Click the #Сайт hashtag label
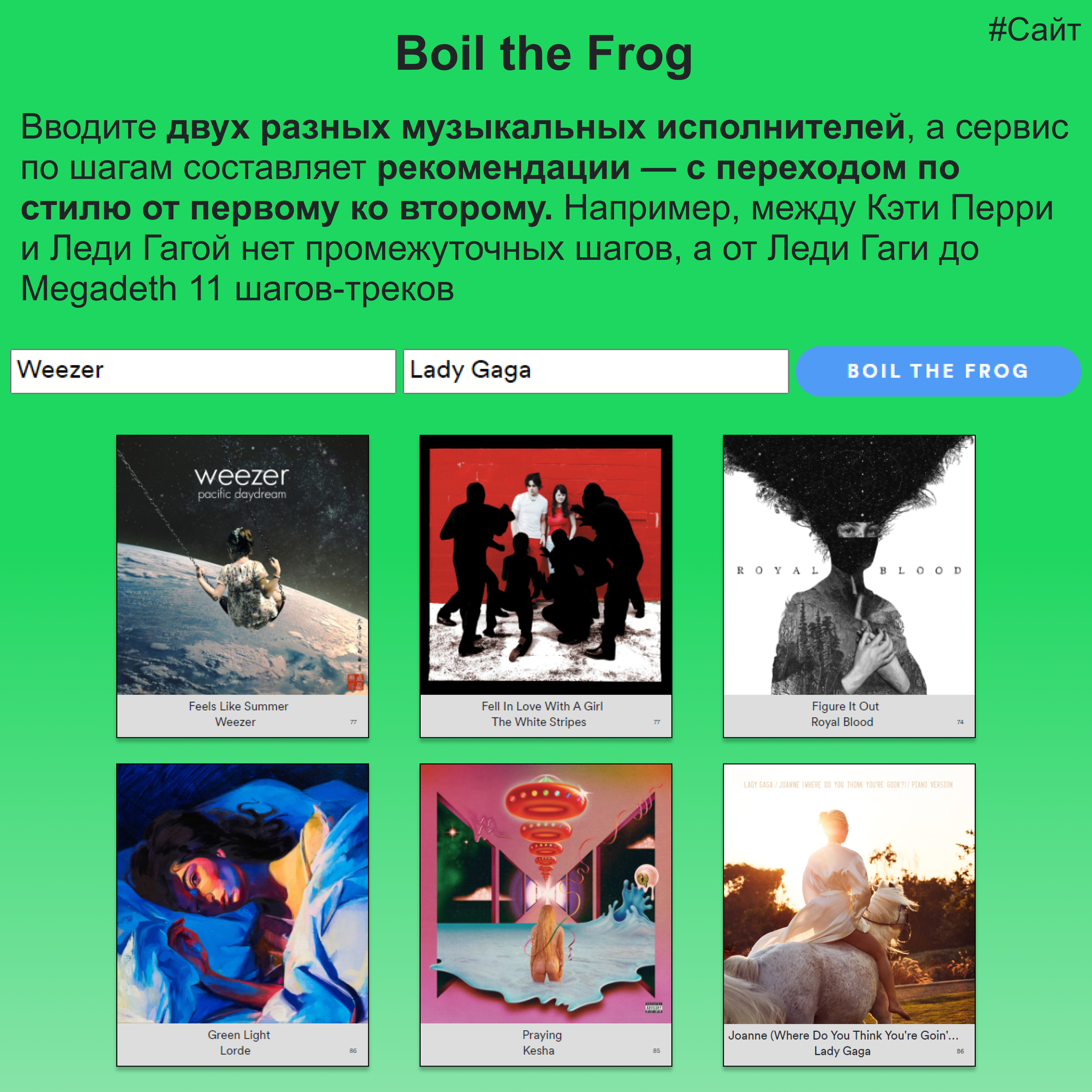The width and height of the screenshot is (1092, 1092). [x=1034, y=29]
